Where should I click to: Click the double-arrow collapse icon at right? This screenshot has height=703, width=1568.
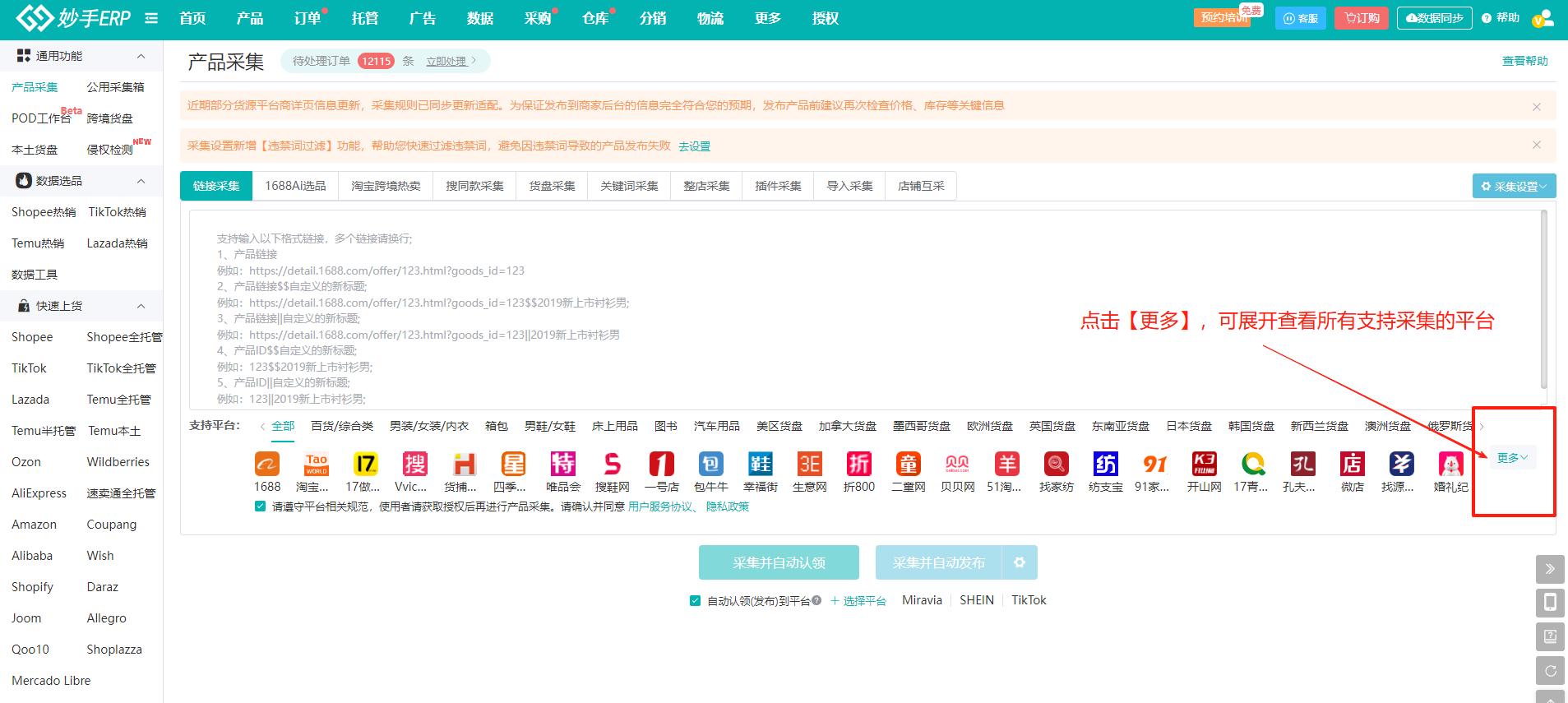pos(1550,569)
